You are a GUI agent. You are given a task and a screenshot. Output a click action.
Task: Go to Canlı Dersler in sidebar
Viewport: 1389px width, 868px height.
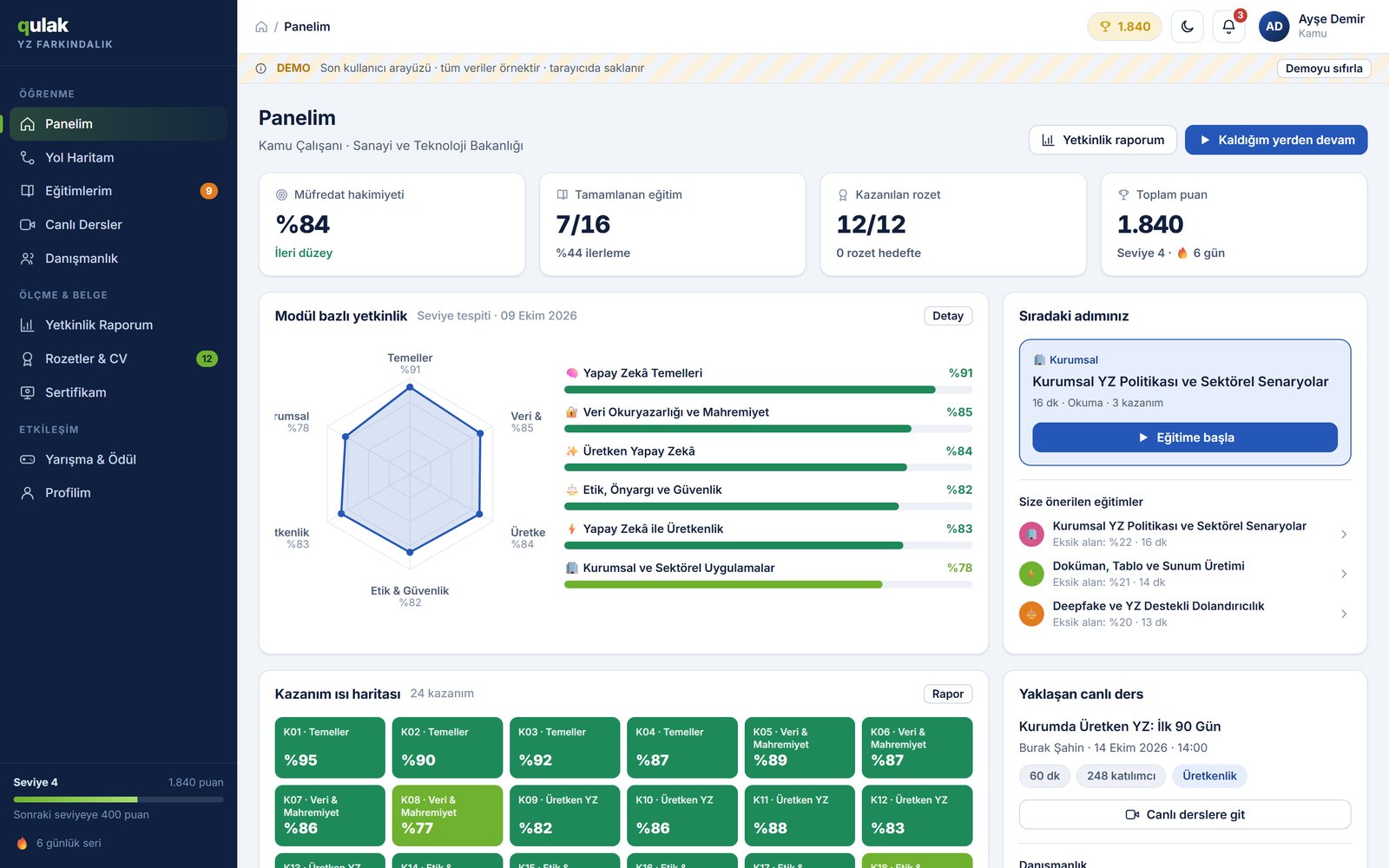tap(118, 225)
